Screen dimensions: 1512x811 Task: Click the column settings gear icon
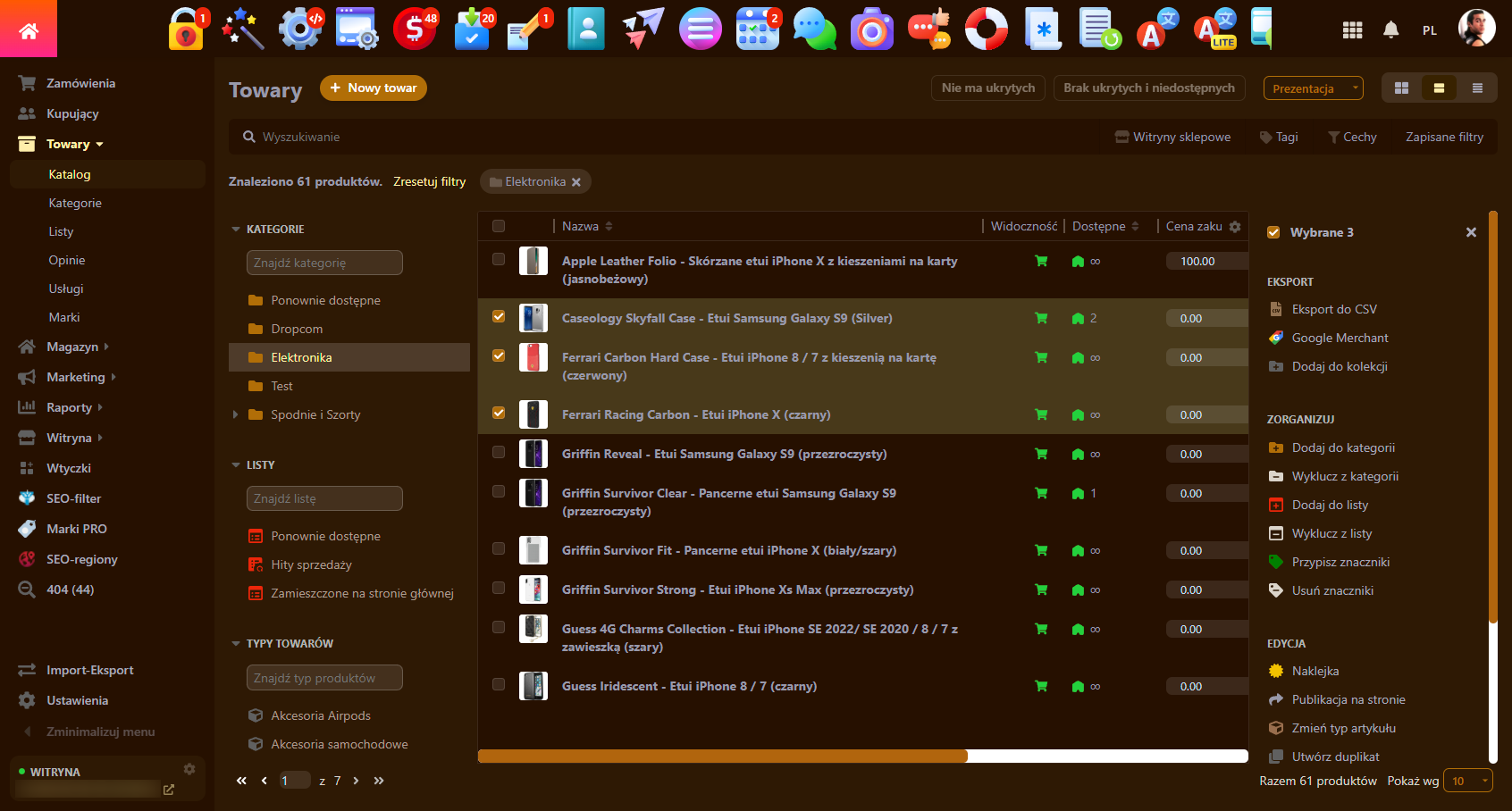point(1235,227)
